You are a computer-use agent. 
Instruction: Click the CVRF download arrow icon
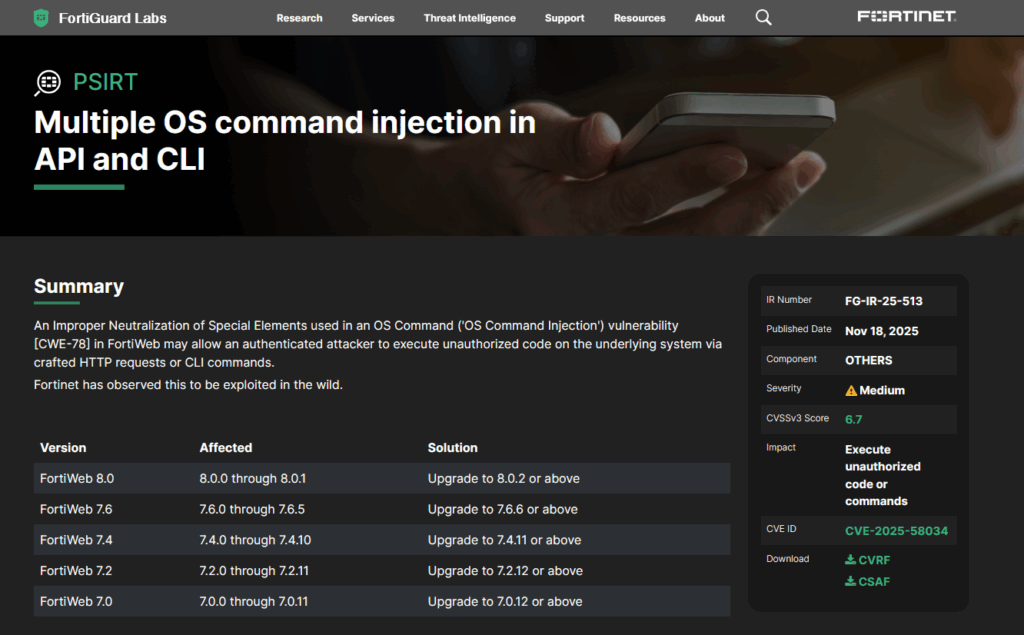(850, 560)
